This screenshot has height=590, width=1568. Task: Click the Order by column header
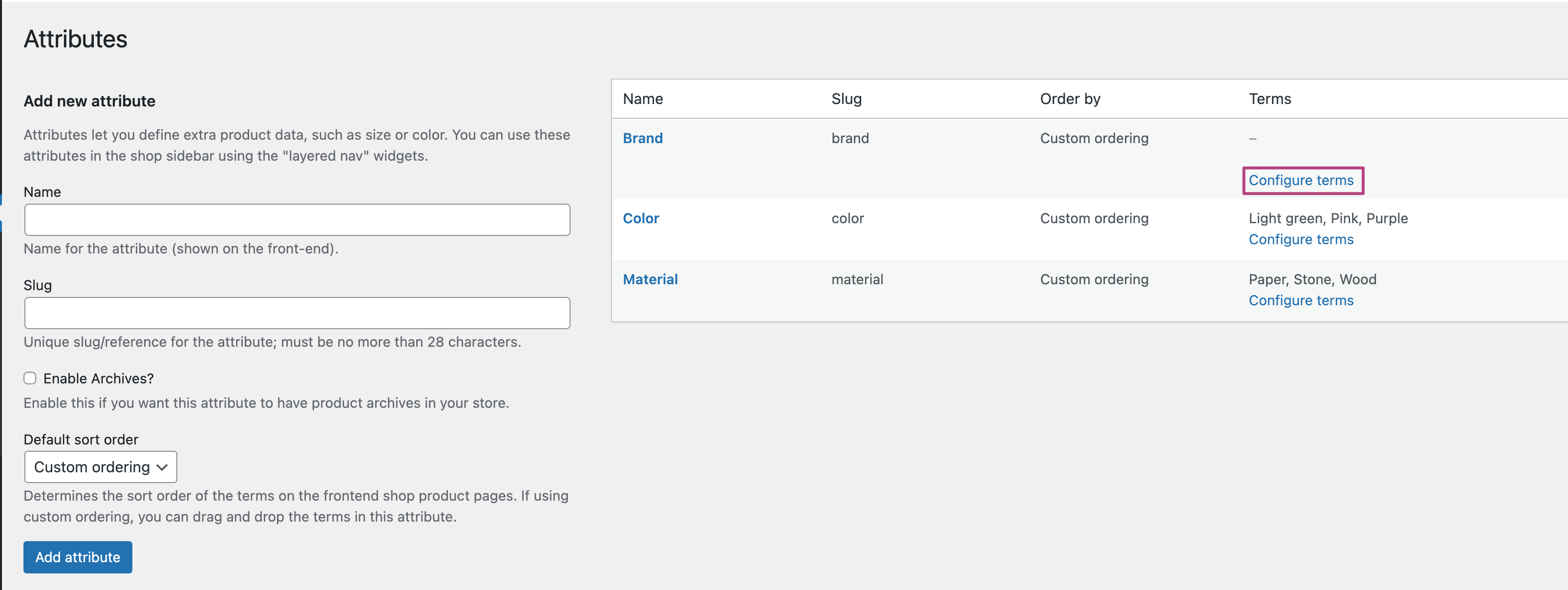1069,99
